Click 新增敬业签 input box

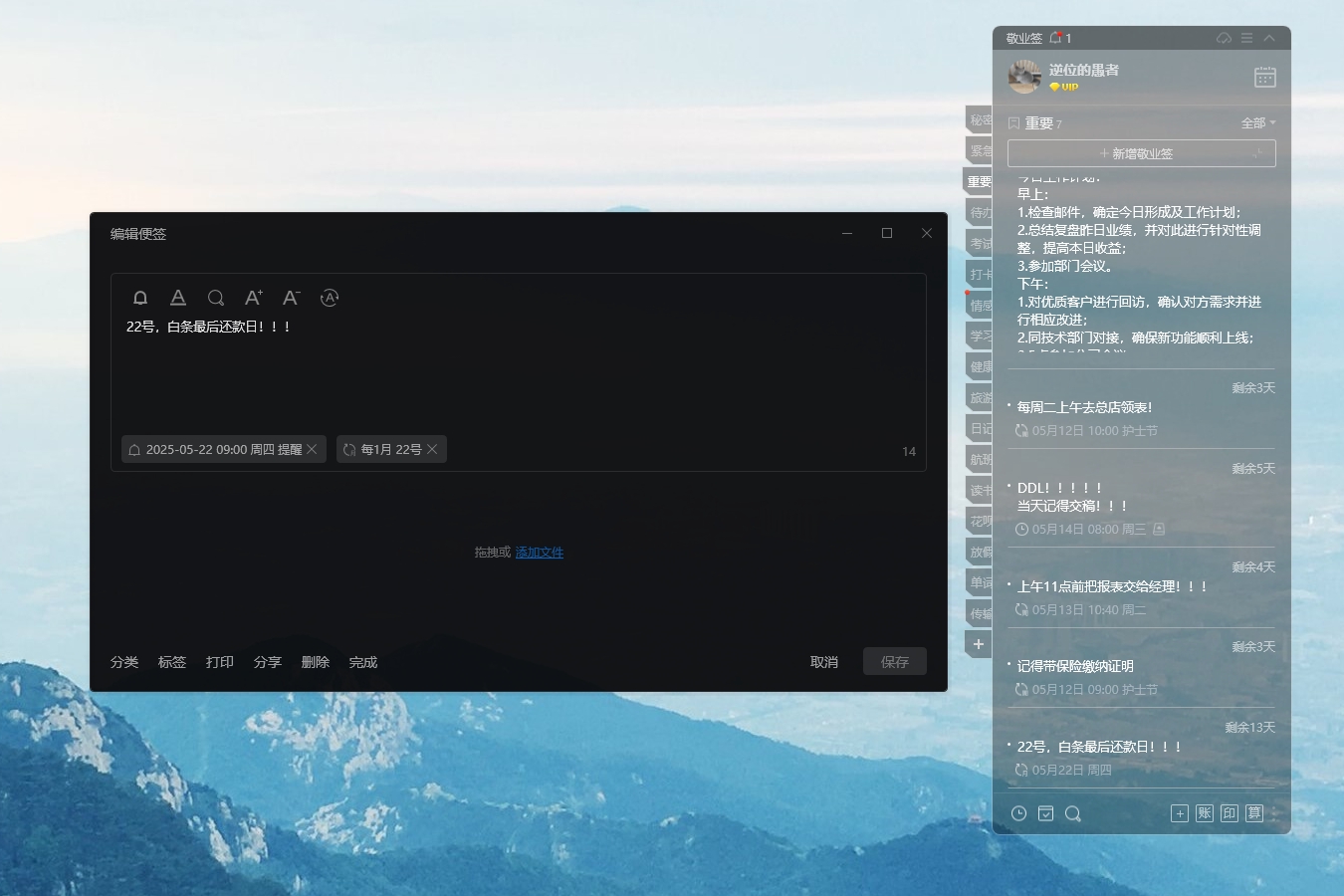point(1141,153)
